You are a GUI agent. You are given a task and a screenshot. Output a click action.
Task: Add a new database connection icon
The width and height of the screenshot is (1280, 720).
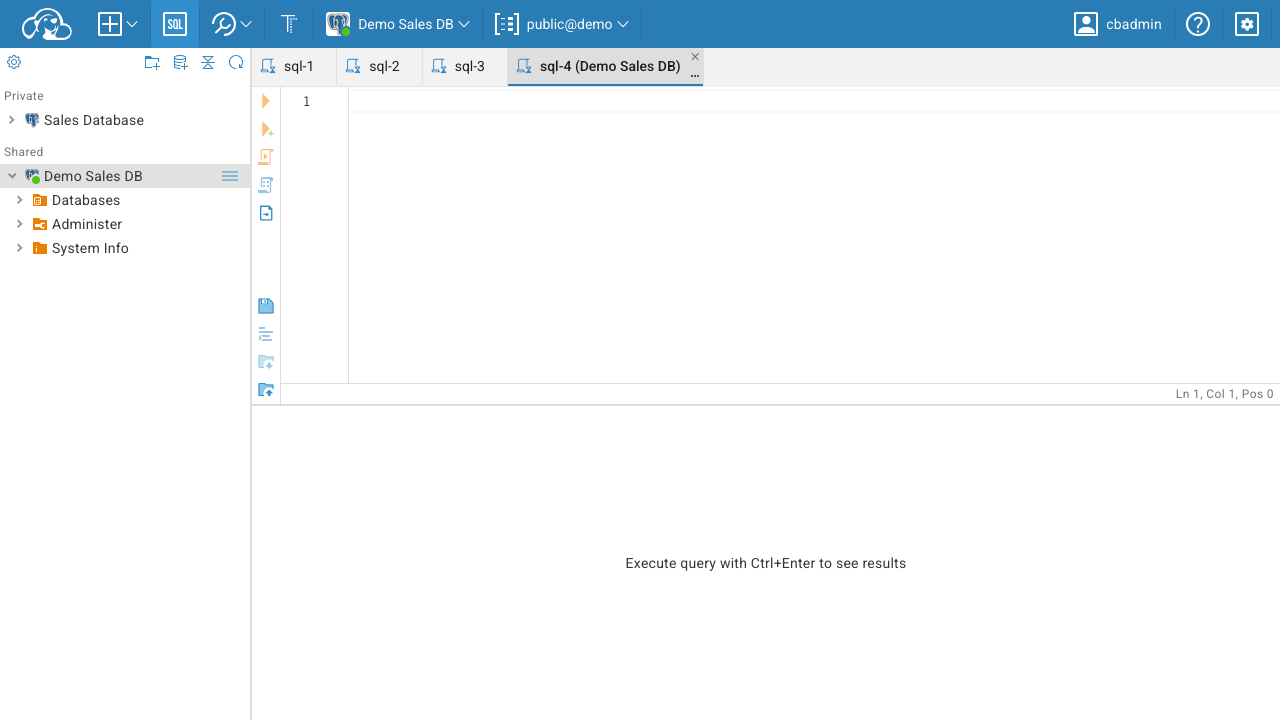pos(180,62)
